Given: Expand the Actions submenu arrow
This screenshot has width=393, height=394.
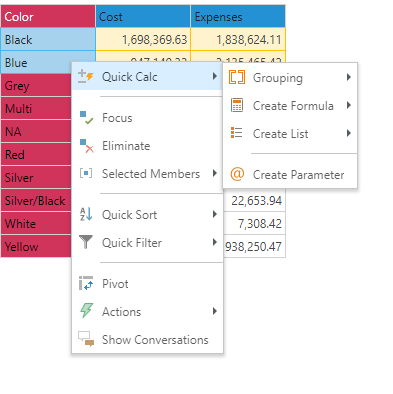Looking at the screenshot, I should click(x=215, y=311).
